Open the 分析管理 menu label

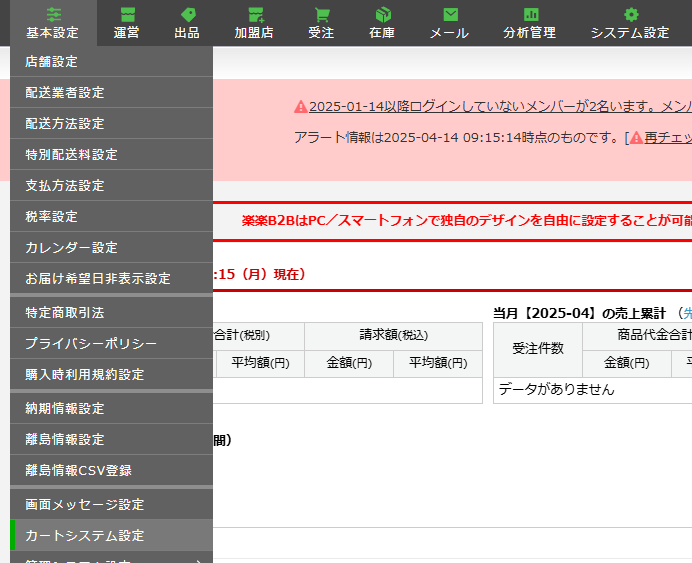coord(530,33)
